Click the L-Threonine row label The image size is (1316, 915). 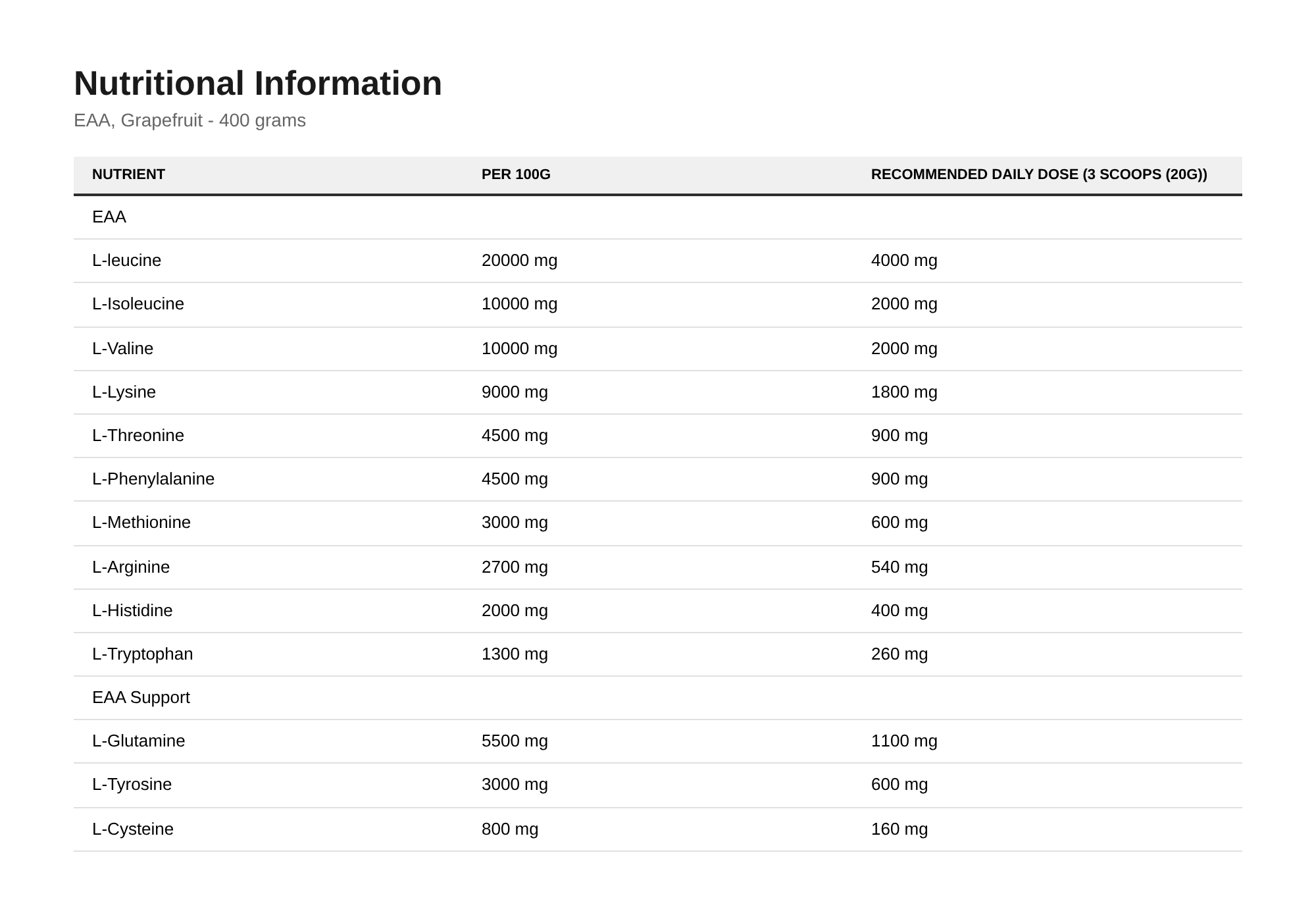pos(138,436)
